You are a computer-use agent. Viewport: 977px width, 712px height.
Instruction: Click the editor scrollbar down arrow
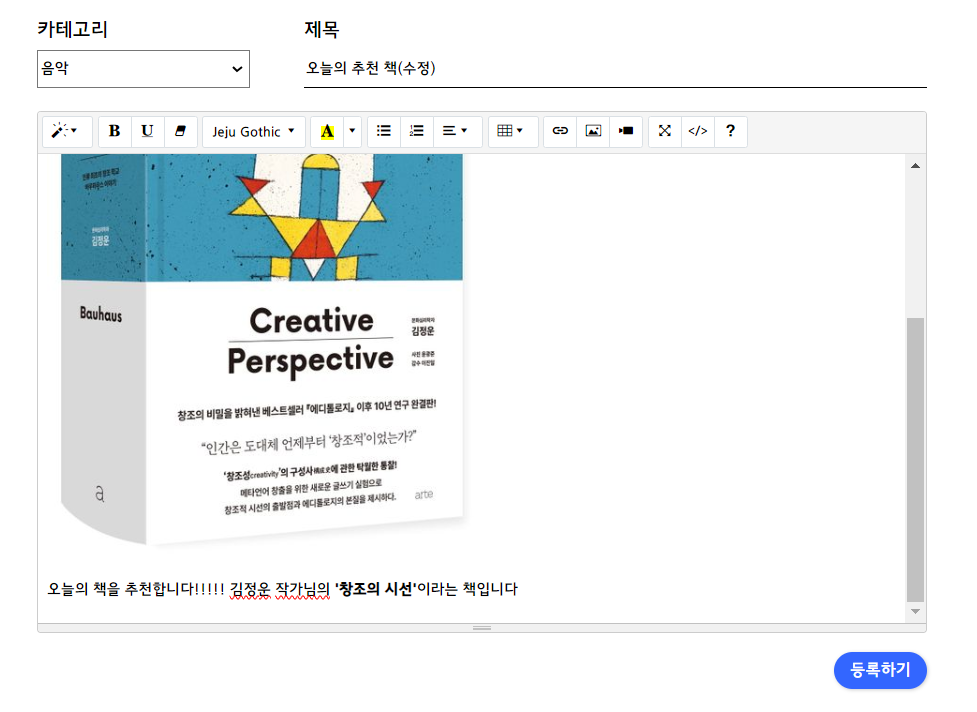coord(915,611)
